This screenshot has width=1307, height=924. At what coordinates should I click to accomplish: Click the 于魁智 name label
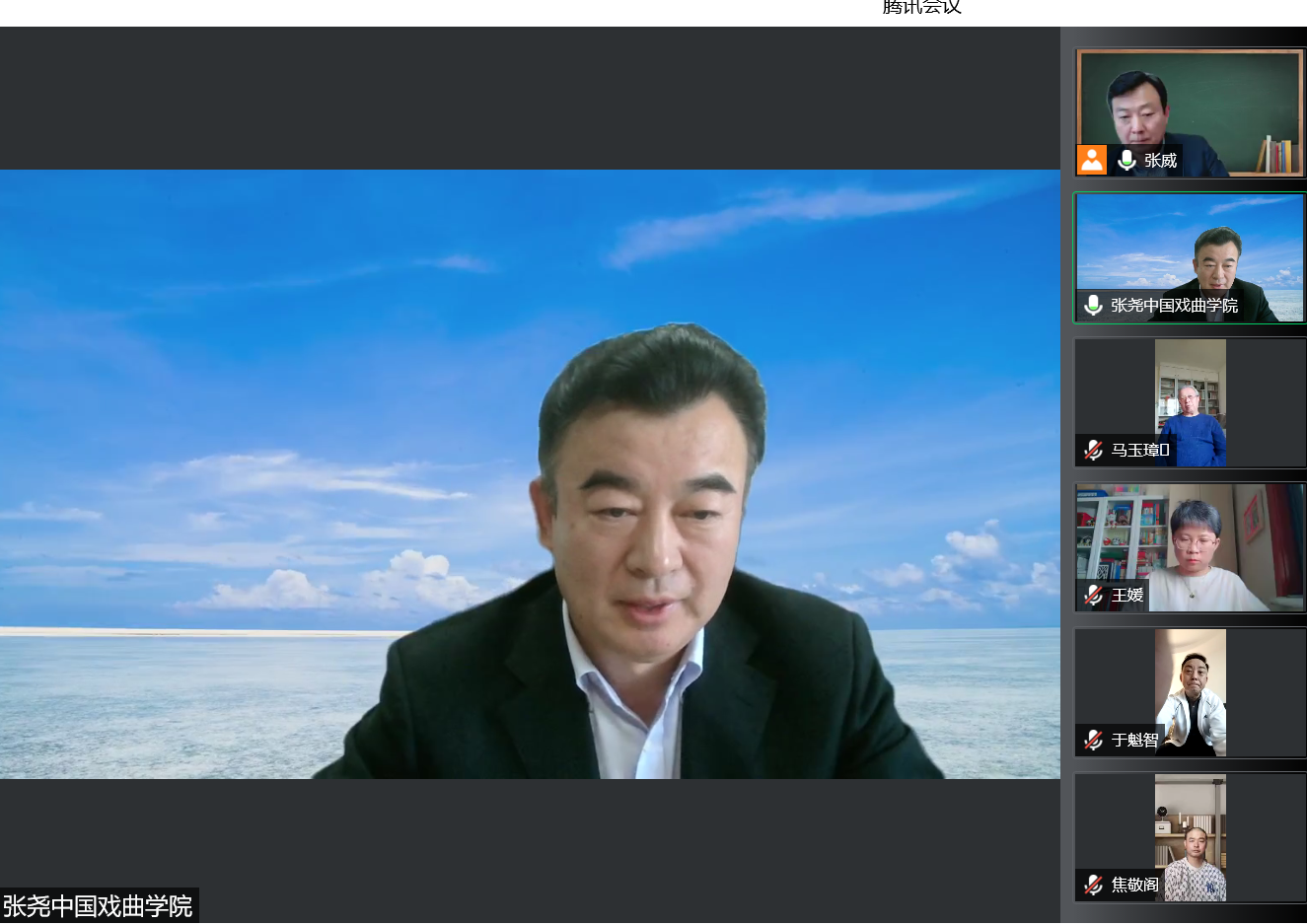point(1134,740)
